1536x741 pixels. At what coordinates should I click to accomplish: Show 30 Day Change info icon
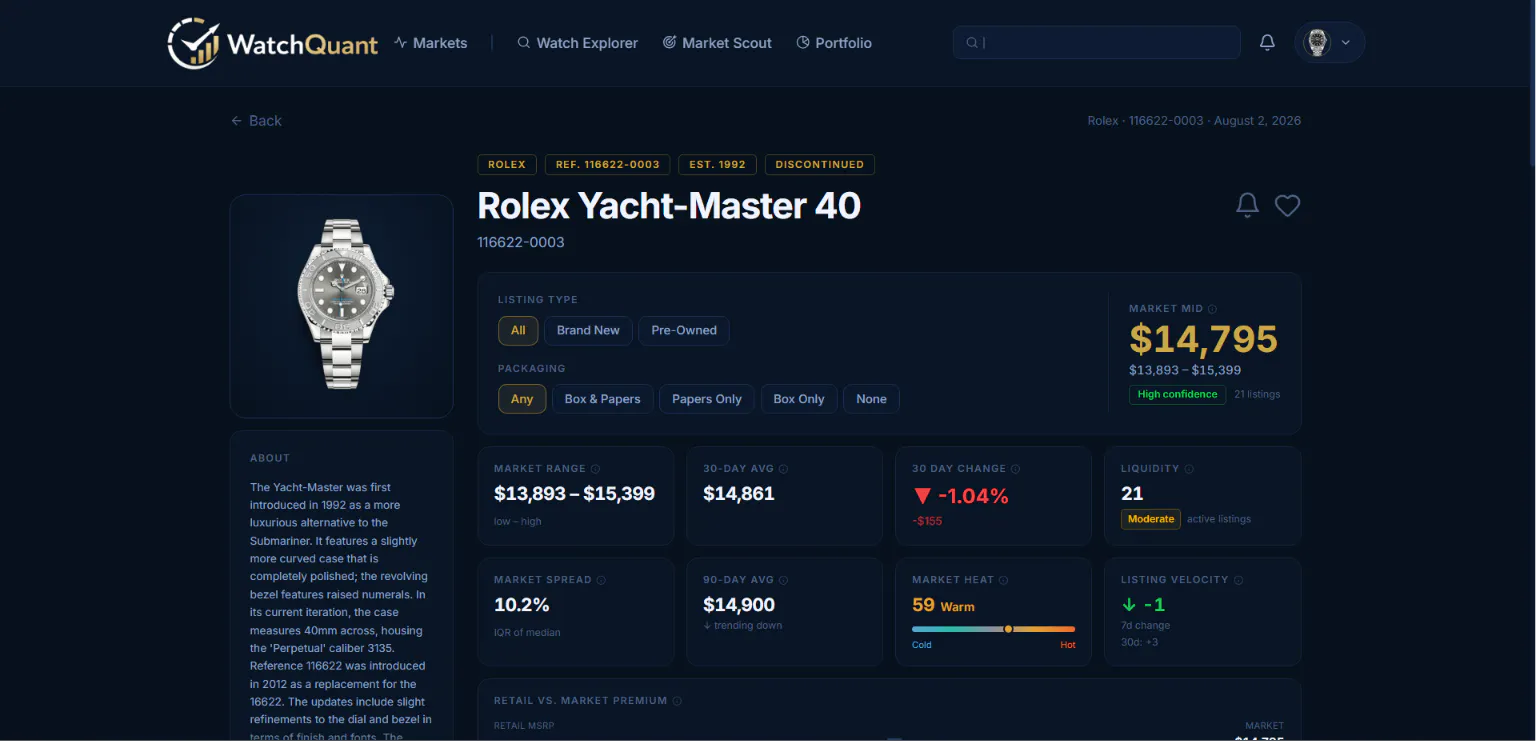[1016, 469]
